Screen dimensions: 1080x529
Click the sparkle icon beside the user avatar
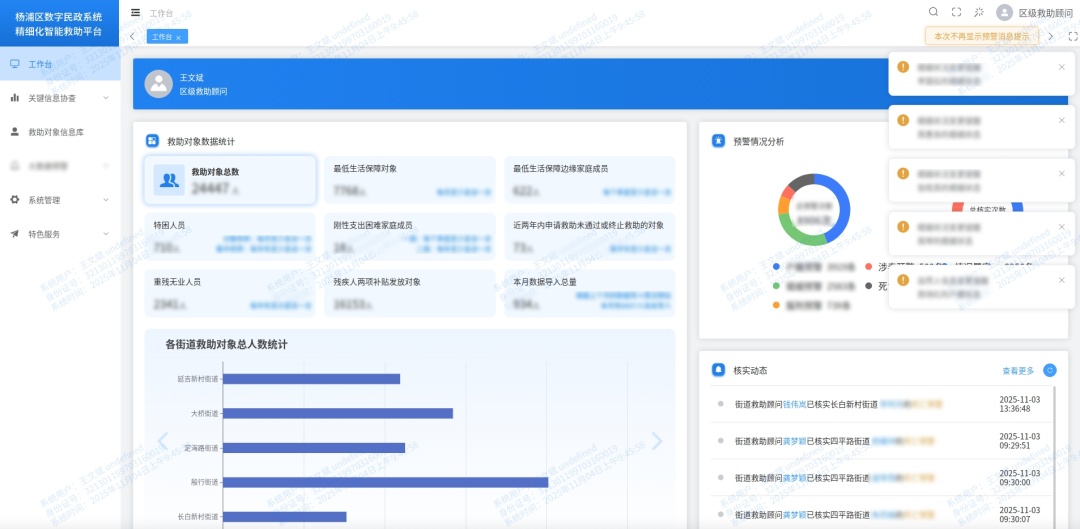pos(979,12)
